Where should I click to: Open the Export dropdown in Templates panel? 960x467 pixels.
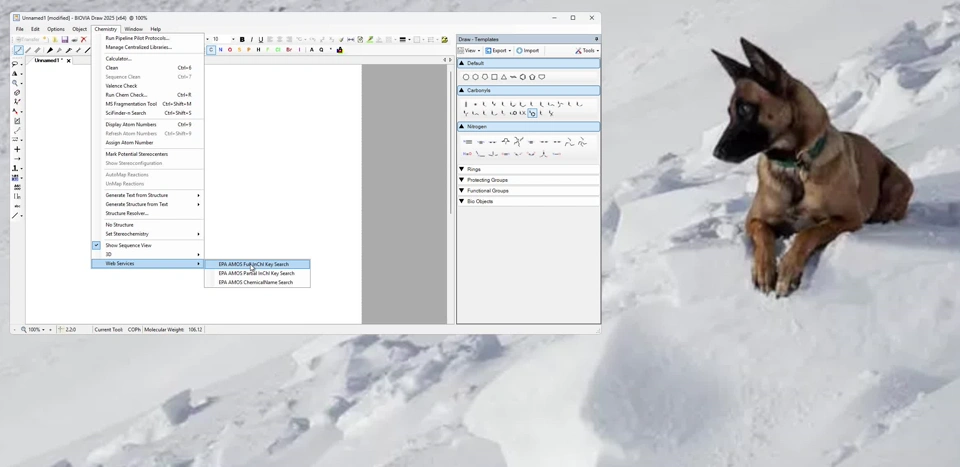[498, 50]
